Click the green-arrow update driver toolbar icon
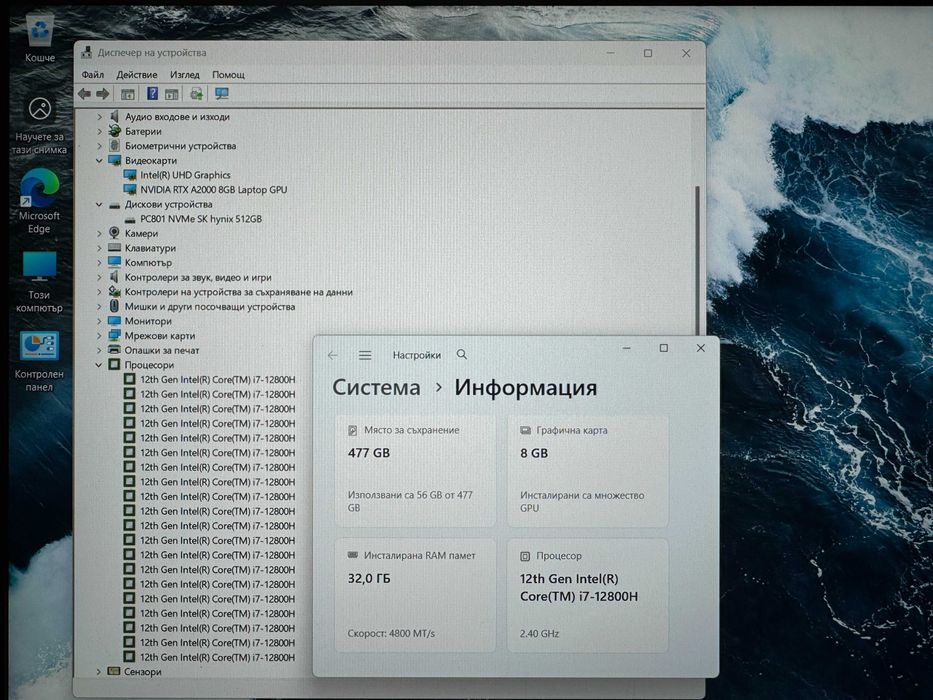The image size is (933, 700). [196, 93]
